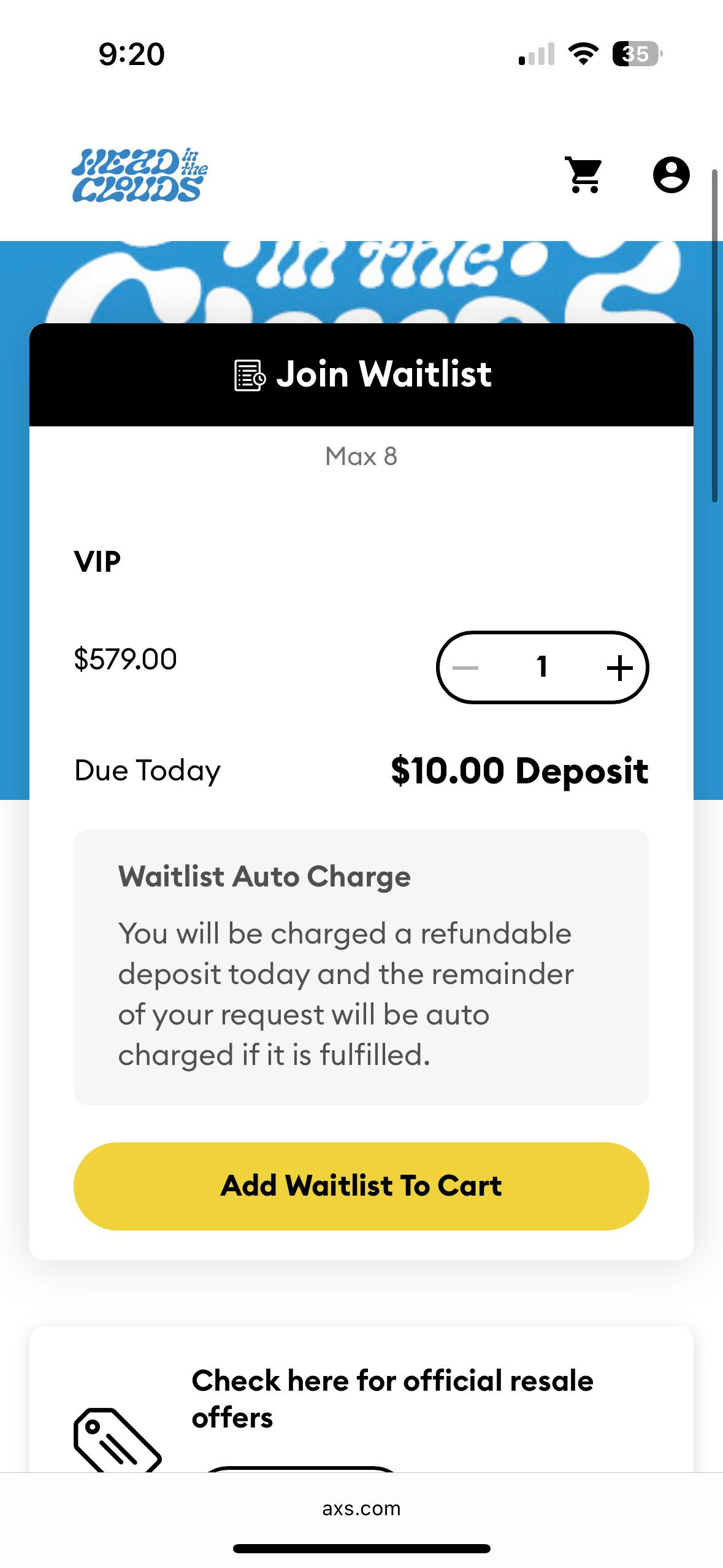Image resolution: width=723 pixels, height=1568 pixels.
Task: Tap the axs.com address bar
Action: [361, 1508]
